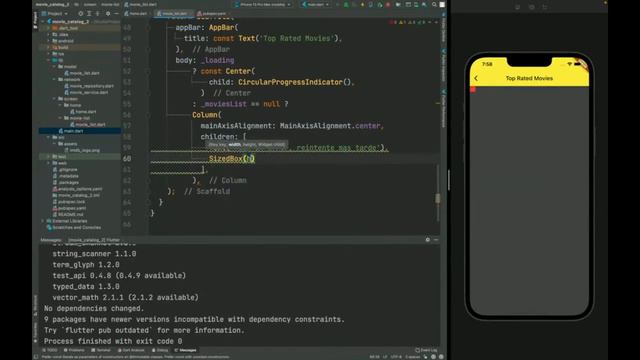Image resolution: width=640 pixels, height=360 pixels.
Task: Click 'Top Rated Movies' title in simulator
Action: click(529, 78)
